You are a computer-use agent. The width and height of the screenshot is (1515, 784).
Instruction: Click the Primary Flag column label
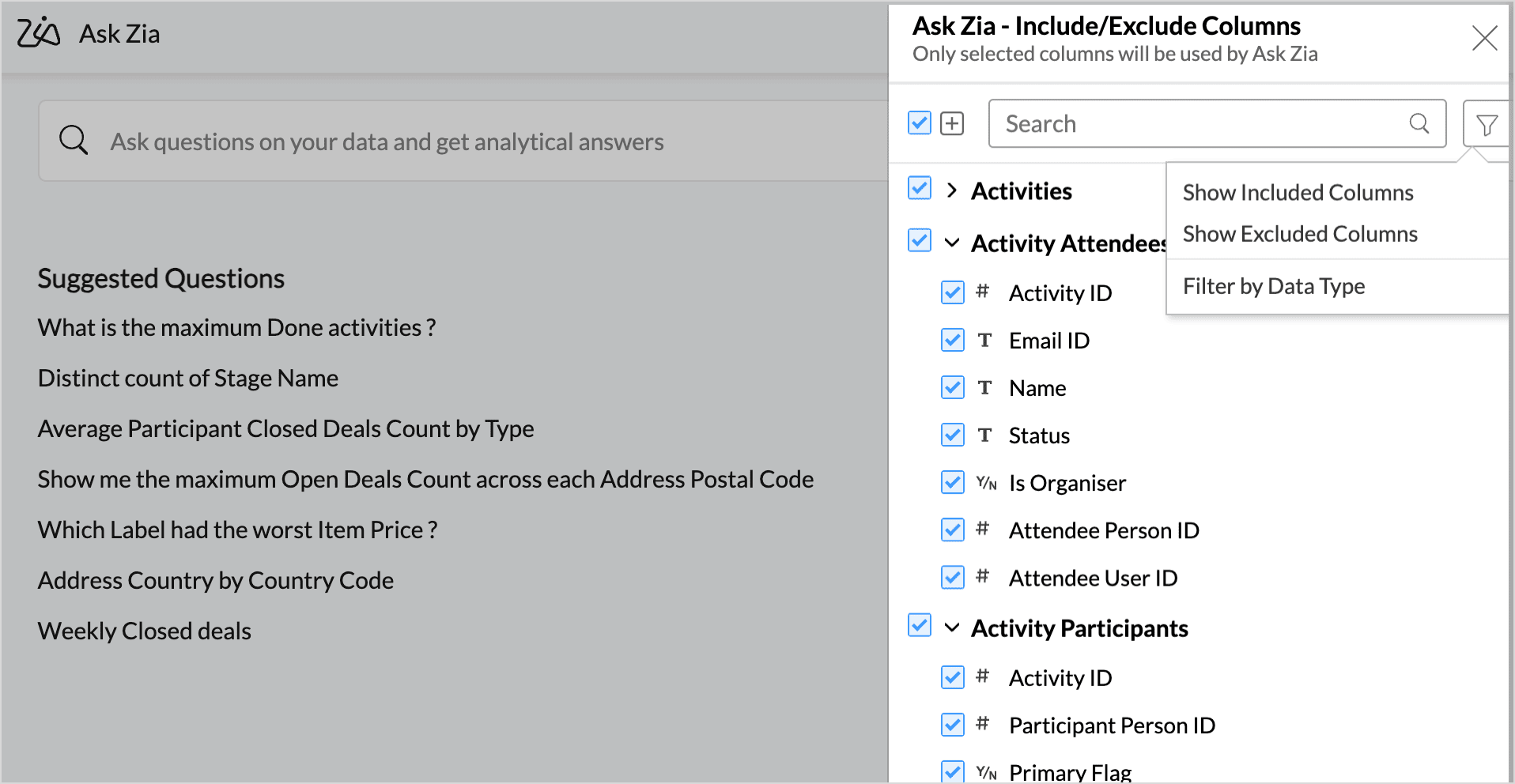point(1070,772)
